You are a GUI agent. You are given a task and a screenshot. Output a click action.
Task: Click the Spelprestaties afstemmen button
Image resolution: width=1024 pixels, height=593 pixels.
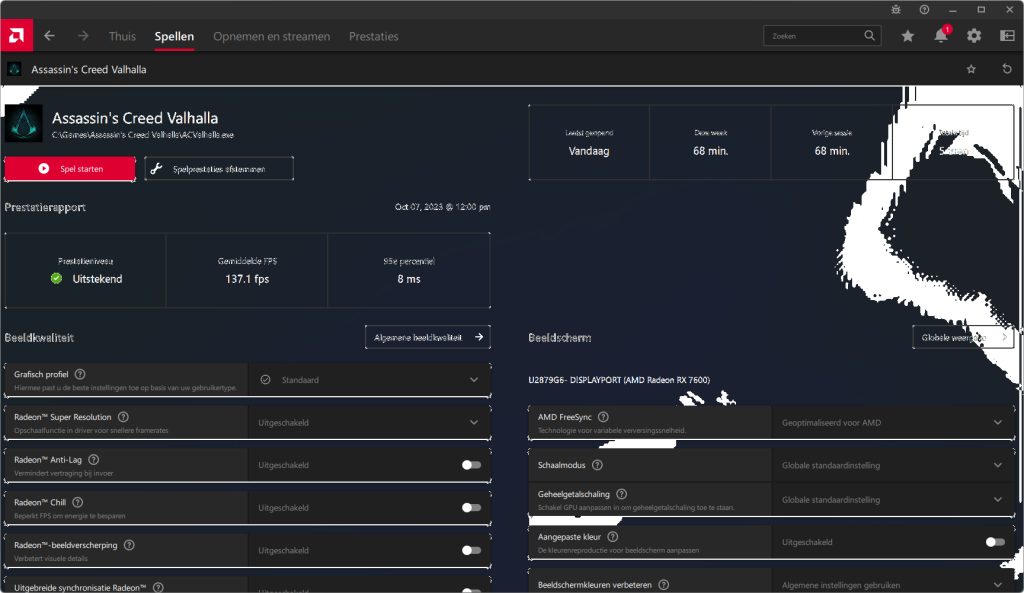click(x=219, y=169)
